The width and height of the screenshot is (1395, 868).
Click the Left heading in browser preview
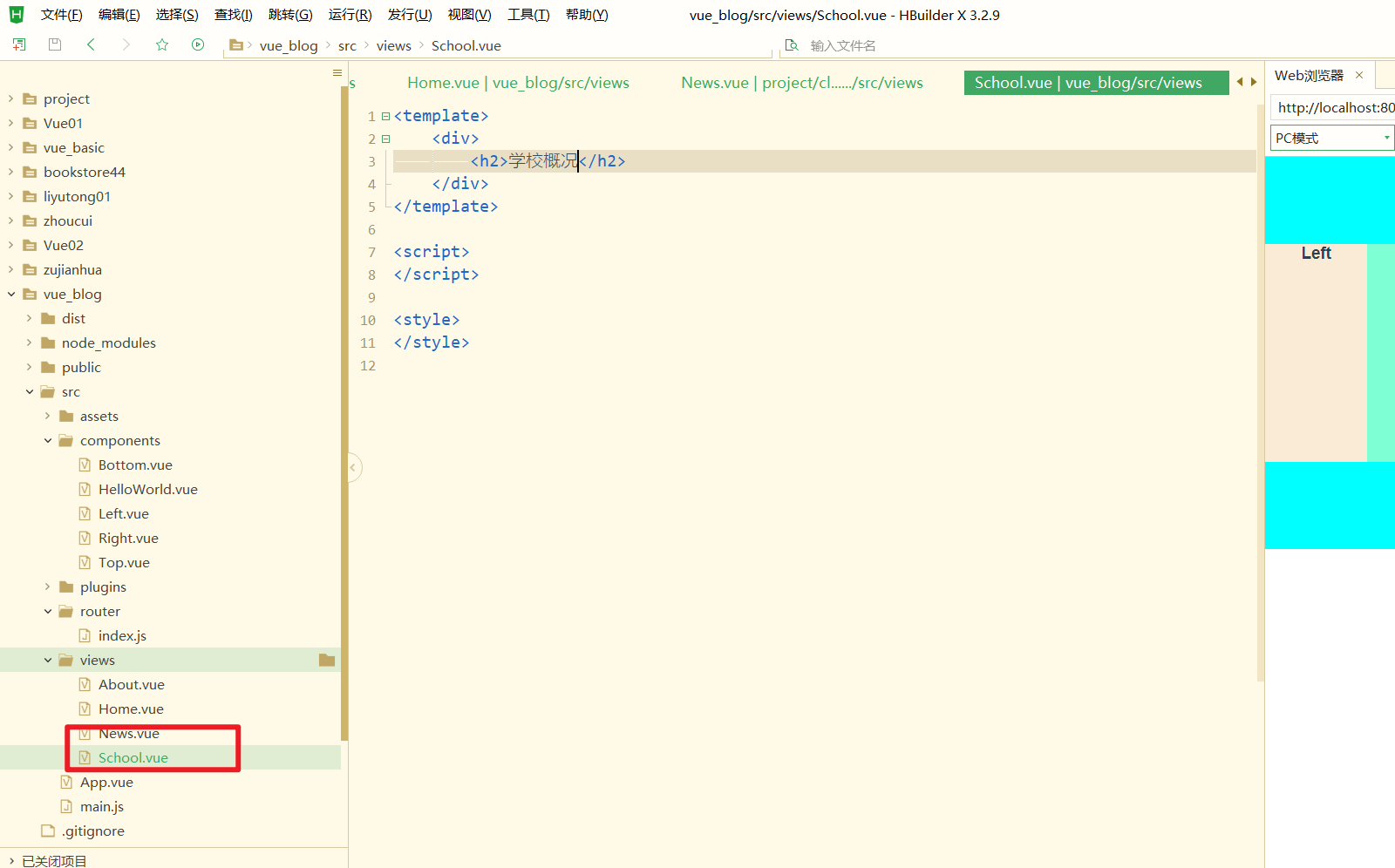[x=1316, y=253]
